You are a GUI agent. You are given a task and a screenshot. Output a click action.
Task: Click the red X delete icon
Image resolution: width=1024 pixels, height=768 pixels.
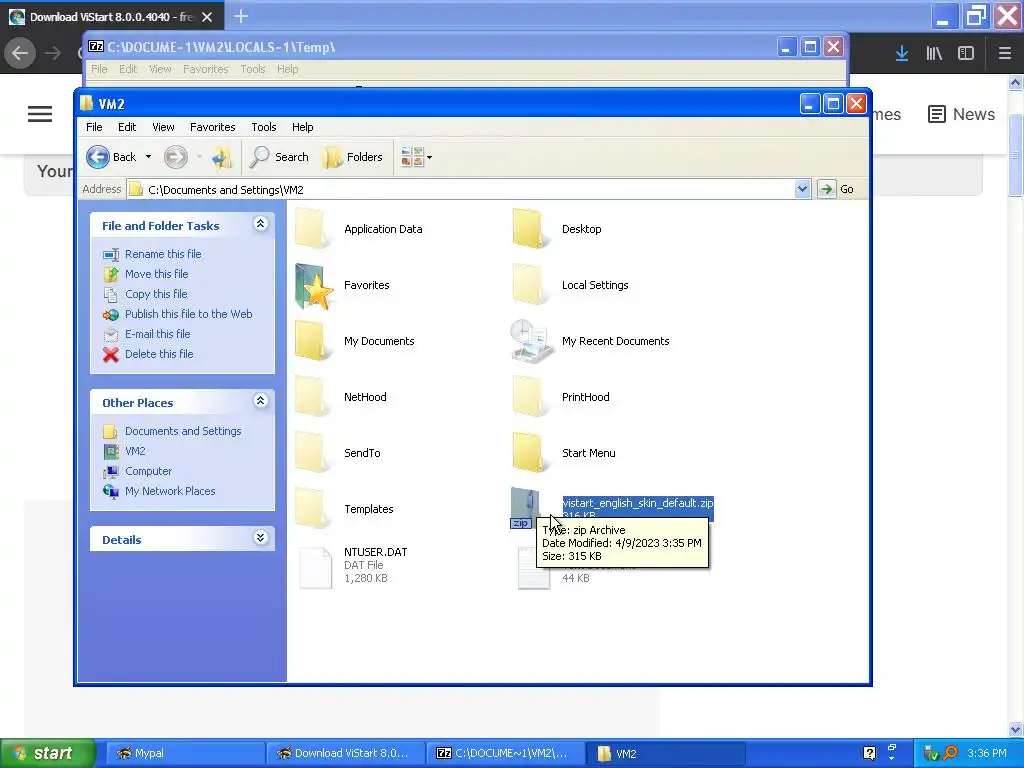click(111, 355)
